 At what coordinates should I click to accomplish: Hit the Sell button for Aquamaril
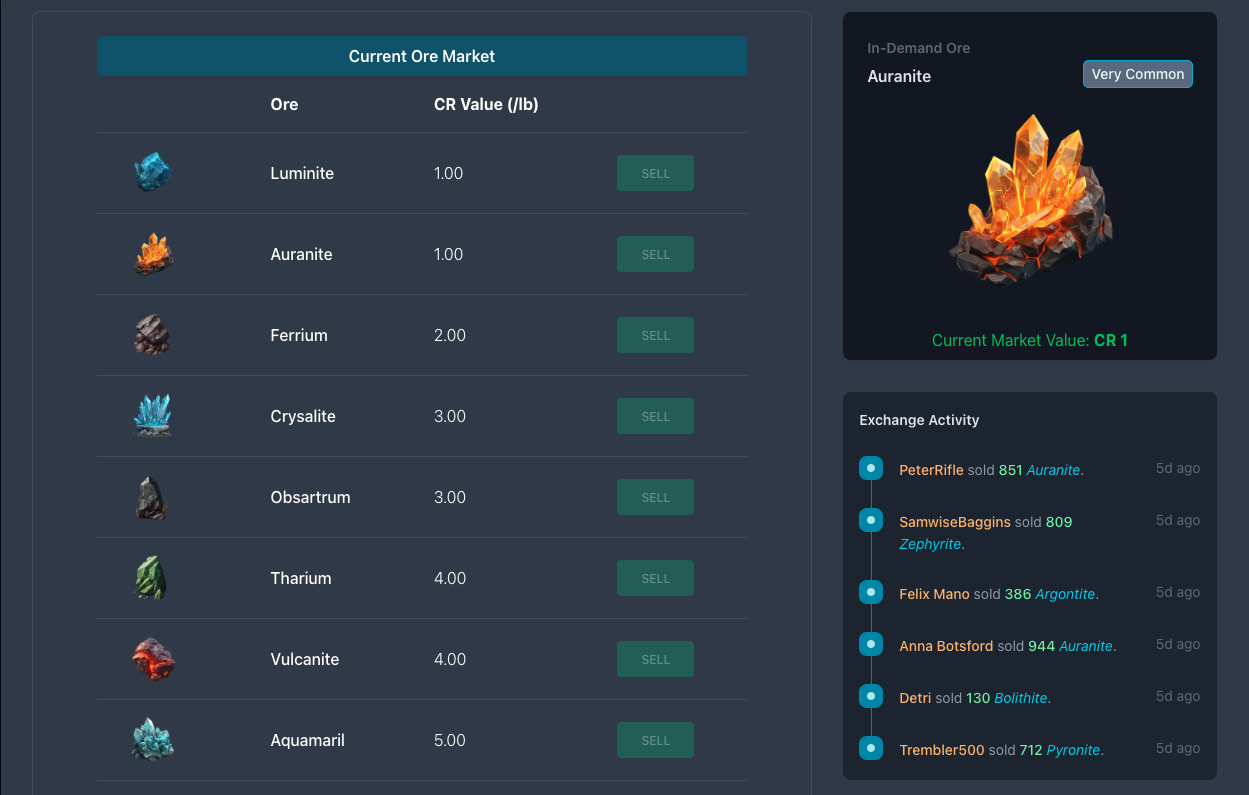(x=655, y=740)
